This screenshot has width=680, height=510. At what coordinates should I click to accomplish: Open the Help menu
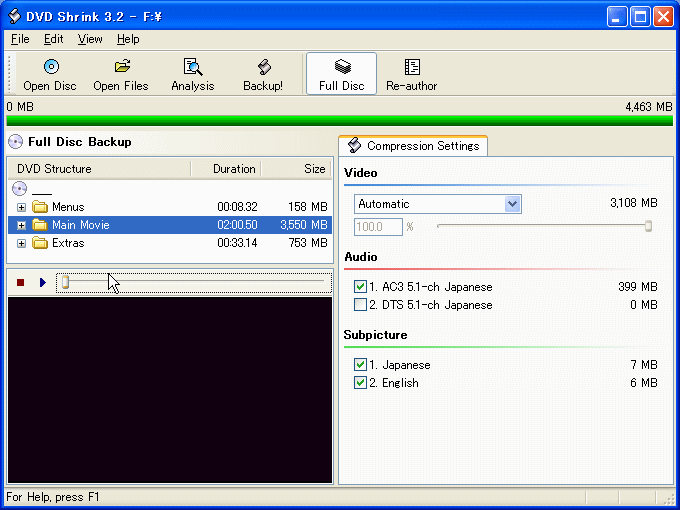[x=128, y=39]
